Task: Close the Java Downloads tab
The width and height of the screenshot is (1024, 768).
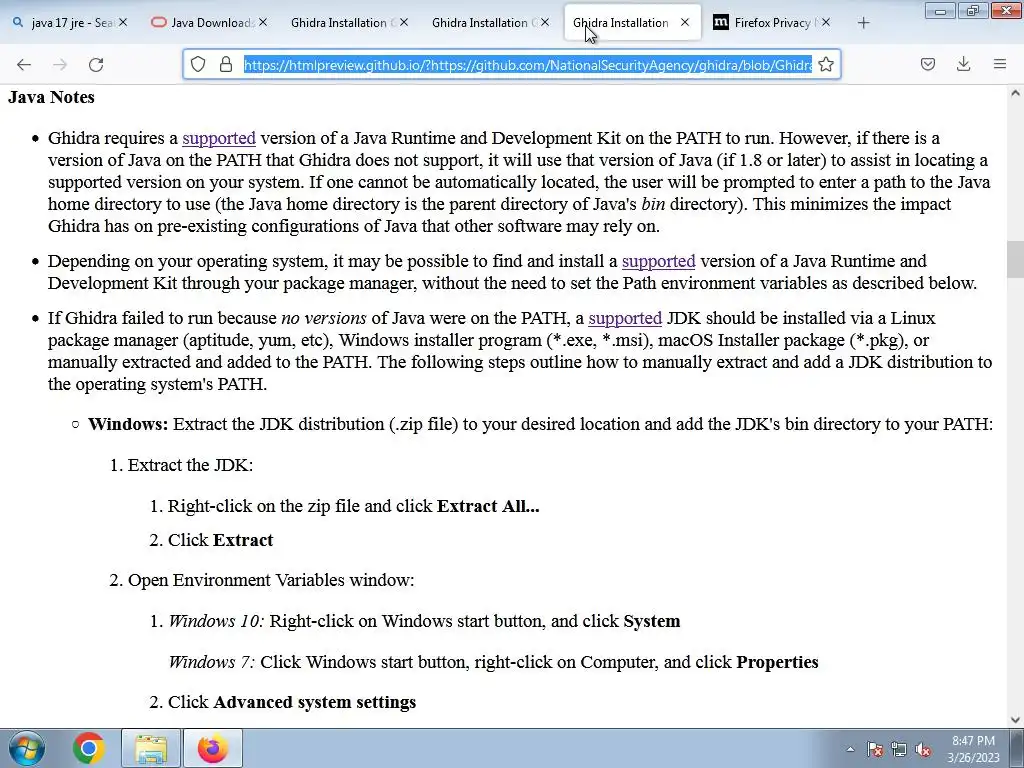Action: tap(263, 22)
